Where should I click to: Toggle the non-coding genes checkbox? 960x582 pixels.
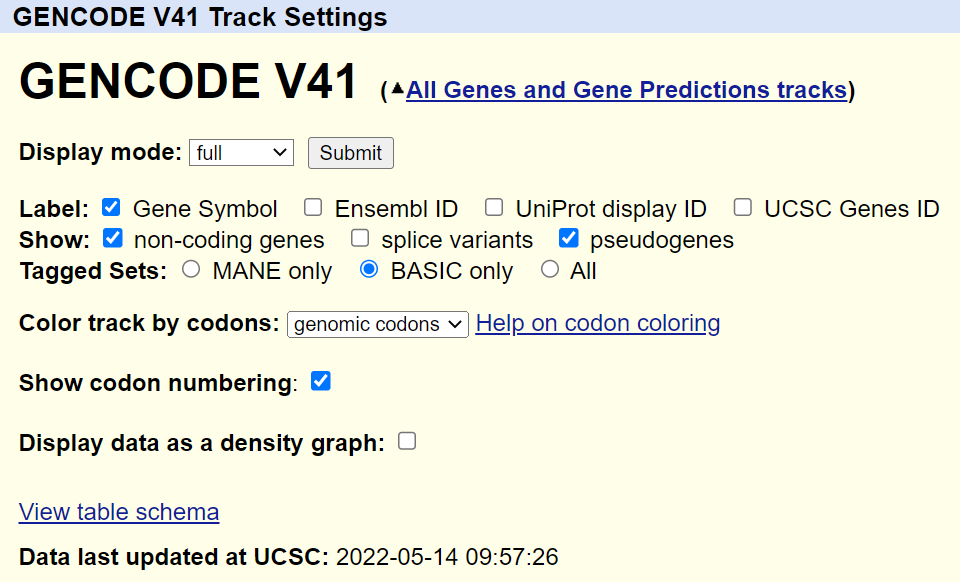click(x=113, y=239)
